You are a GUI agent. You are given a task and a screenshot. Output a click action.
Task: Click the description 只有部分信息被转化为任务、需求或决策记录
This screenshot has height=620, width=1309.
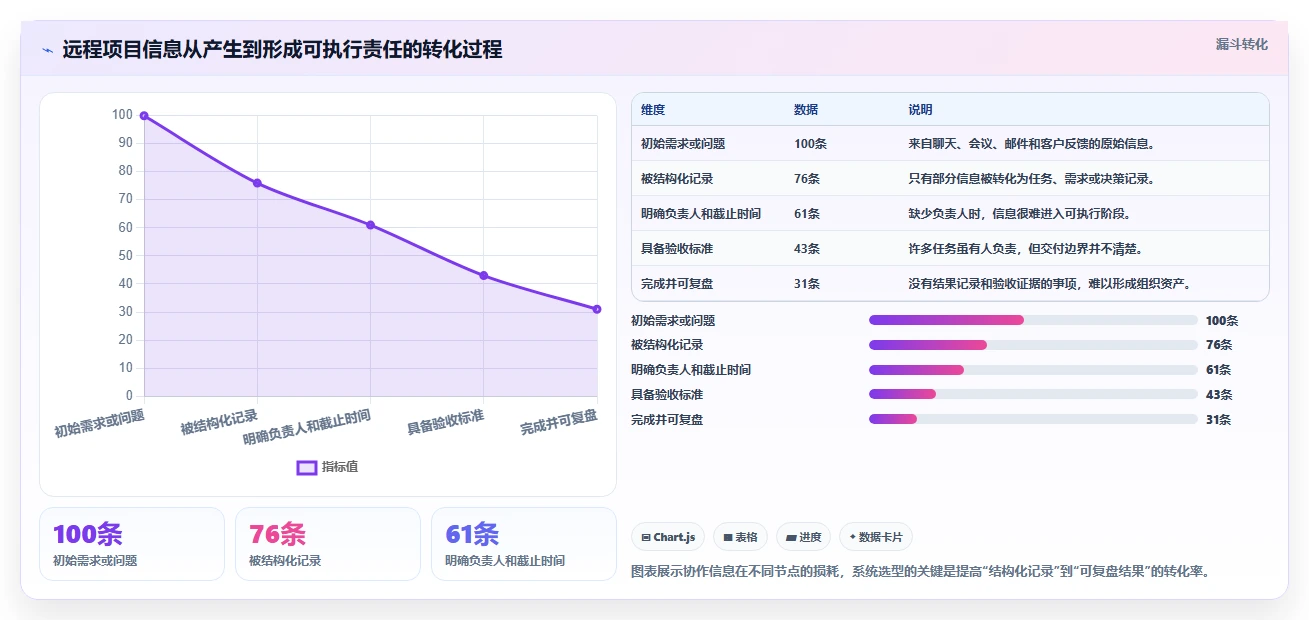[x=1032, y=179]
